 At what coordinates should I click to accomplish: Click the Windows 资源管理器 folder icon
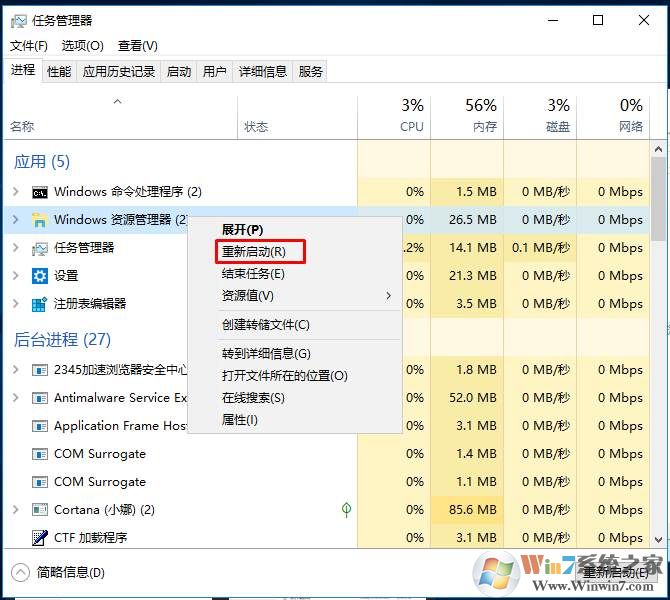[x=40, y=220]
